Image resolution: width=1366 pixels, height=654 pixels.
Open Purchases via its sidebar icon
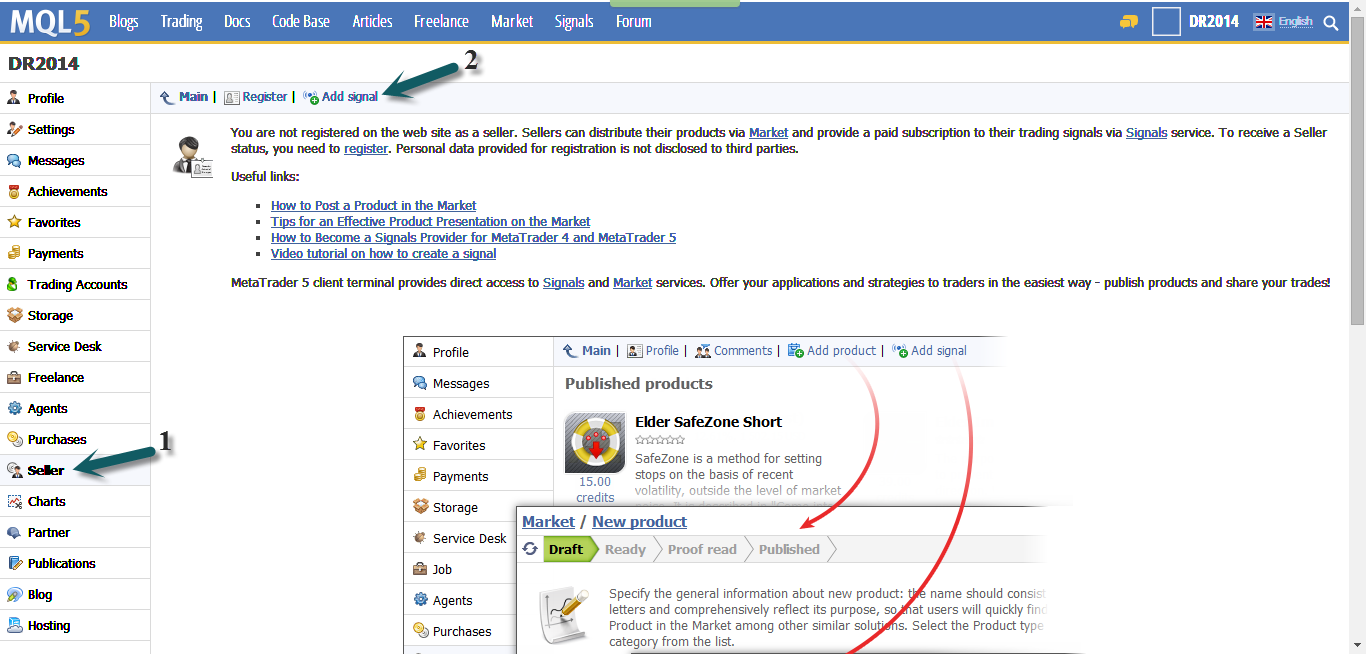click(14, 439)
